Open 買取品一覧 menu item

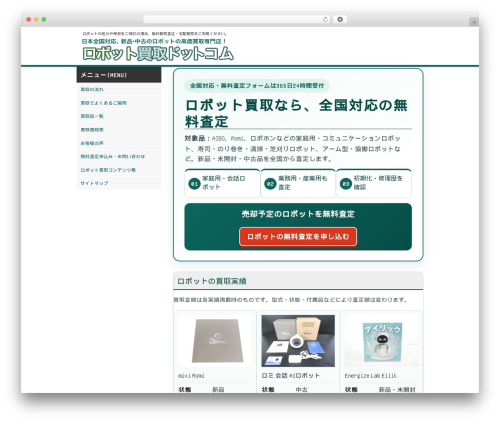119,116
